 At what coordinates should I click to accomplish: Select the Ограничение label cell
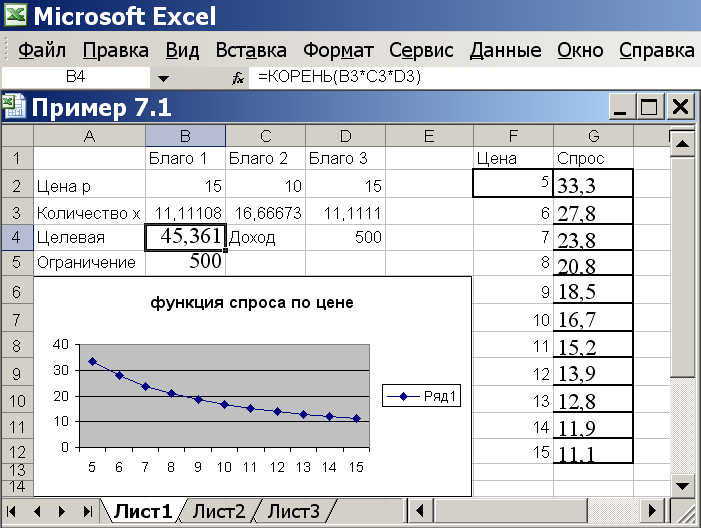coord(89,262)
